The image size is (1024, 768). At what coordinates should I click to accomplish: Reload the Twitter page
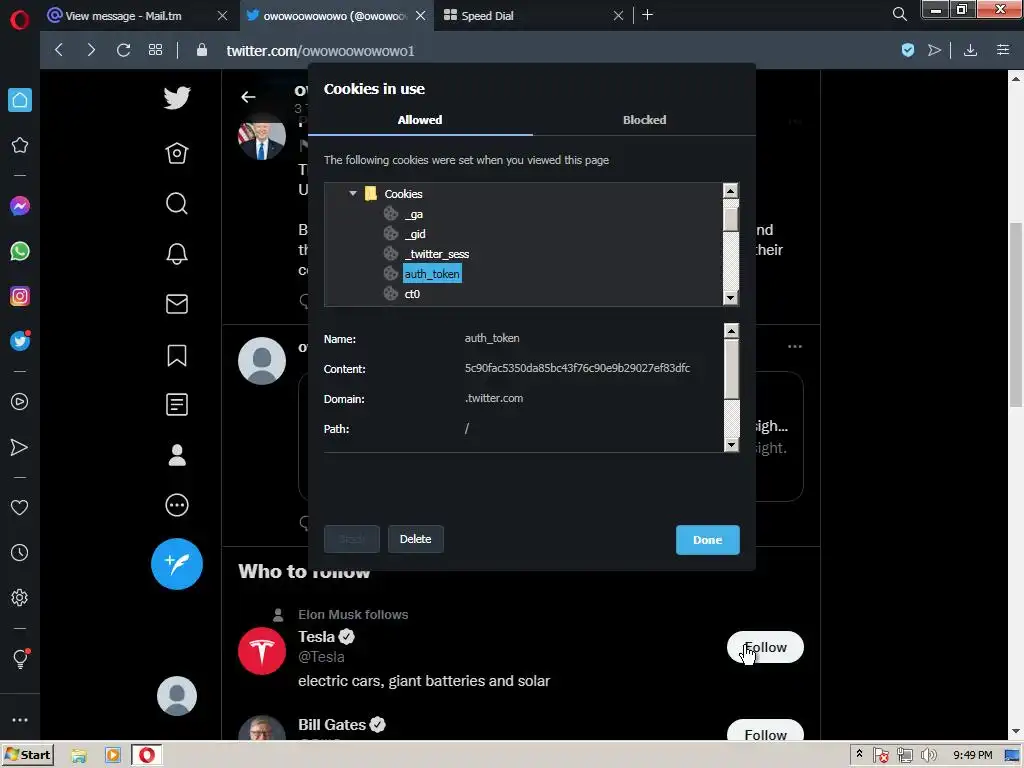(x=123, y=50)
